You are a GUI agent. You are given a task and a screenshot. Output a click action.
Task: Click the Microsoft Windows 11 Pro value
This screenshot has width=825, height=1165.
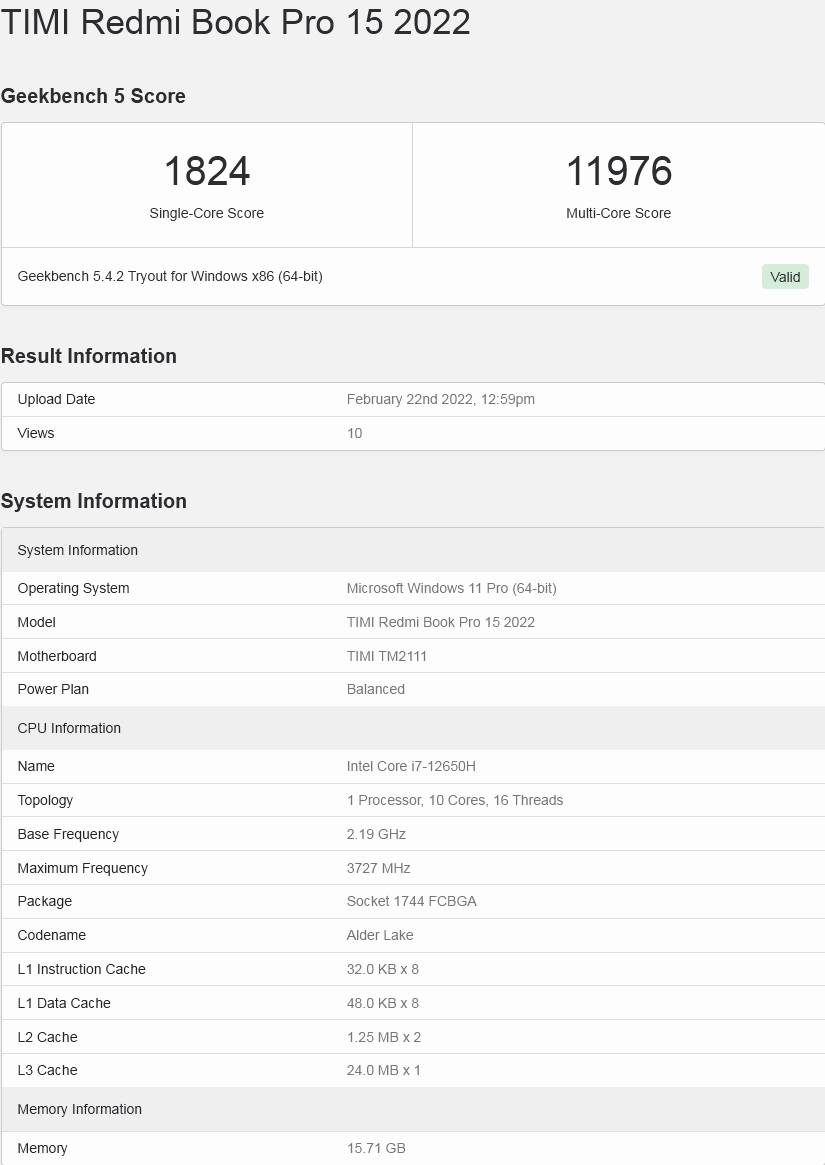[x=451, y=588]
